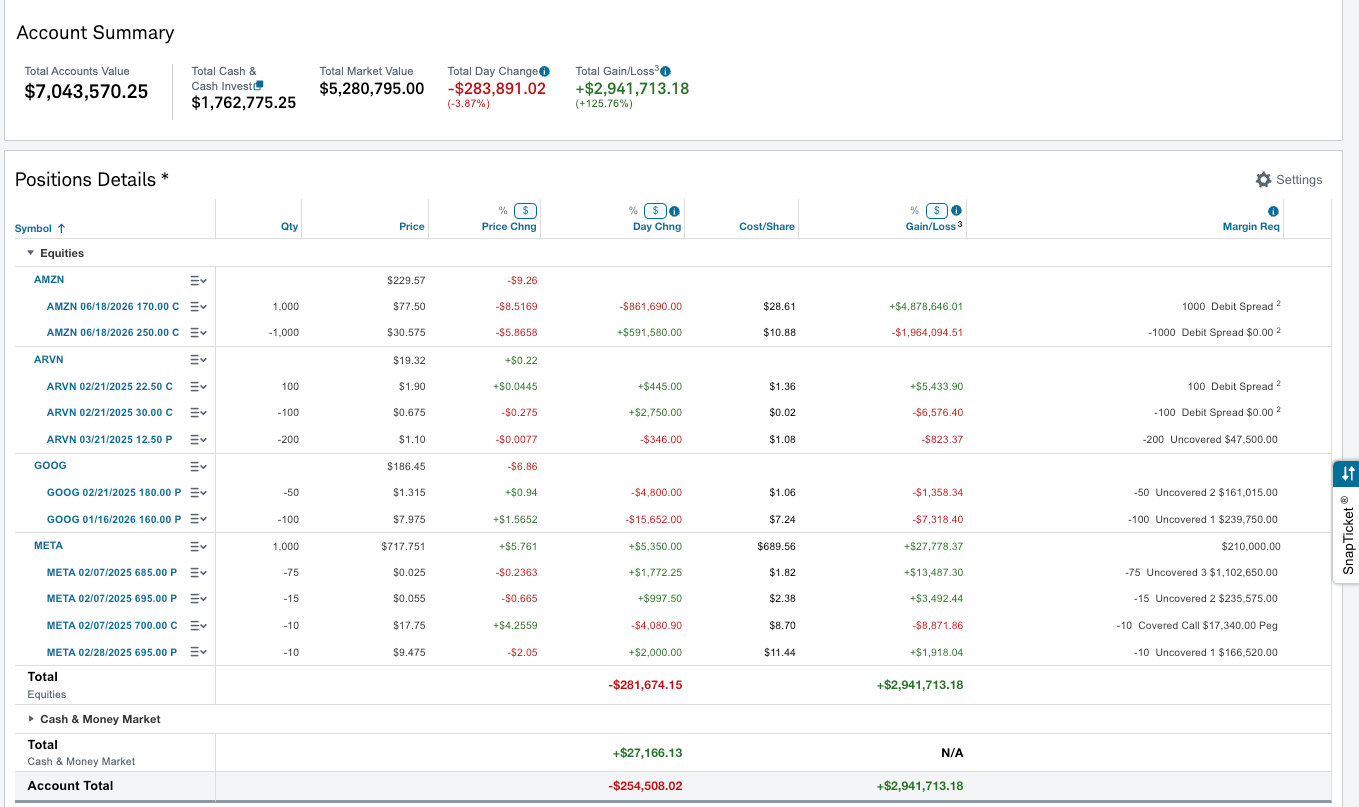Open the GOOG 02/21/2025 180.00 P option link
The height and width of the screenshot is (807, 1359).
[114, 493]
